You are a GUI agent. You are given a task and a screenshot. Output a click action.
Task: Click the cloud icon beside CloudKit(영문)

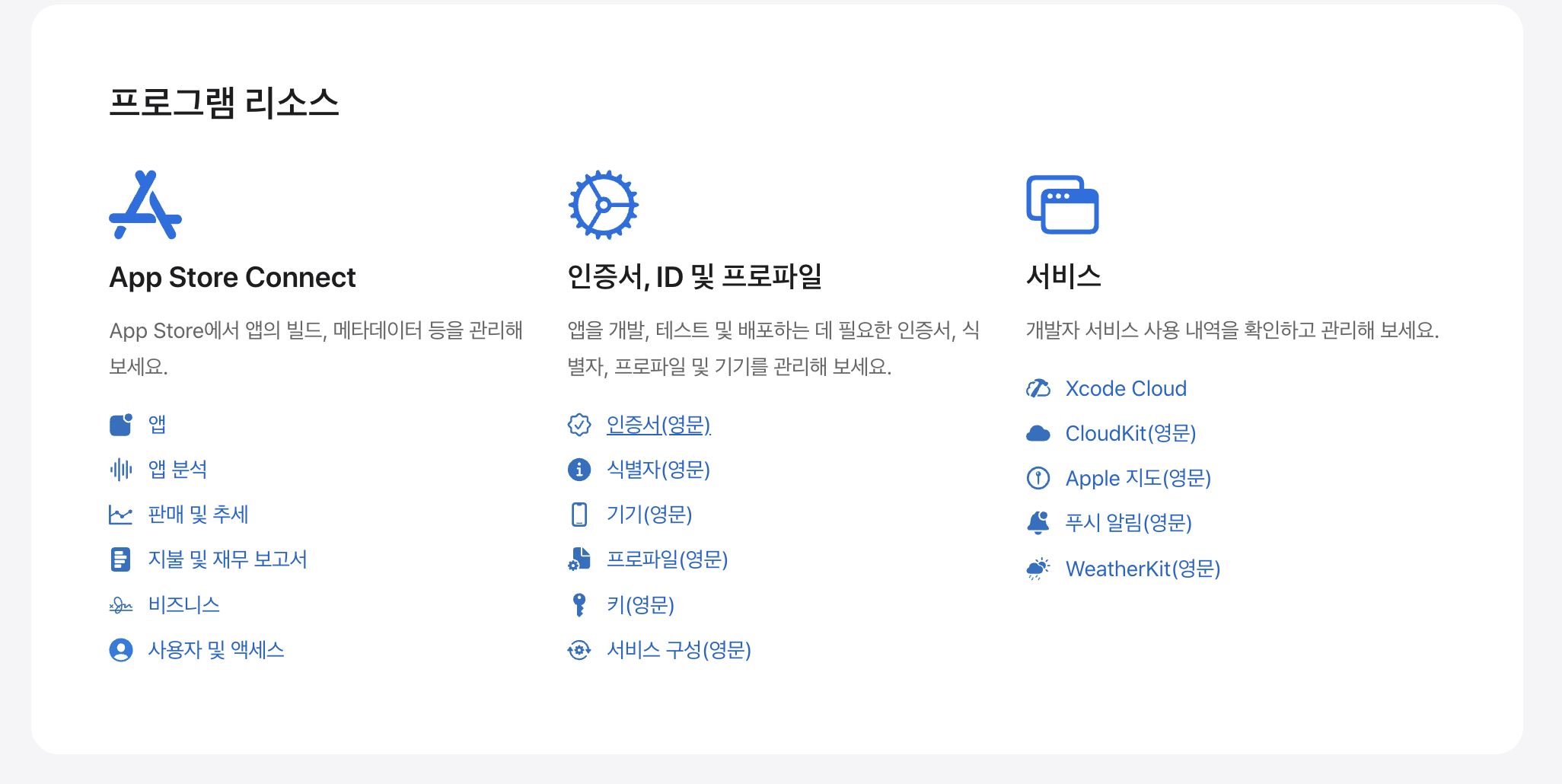(x=1038, y=434)
